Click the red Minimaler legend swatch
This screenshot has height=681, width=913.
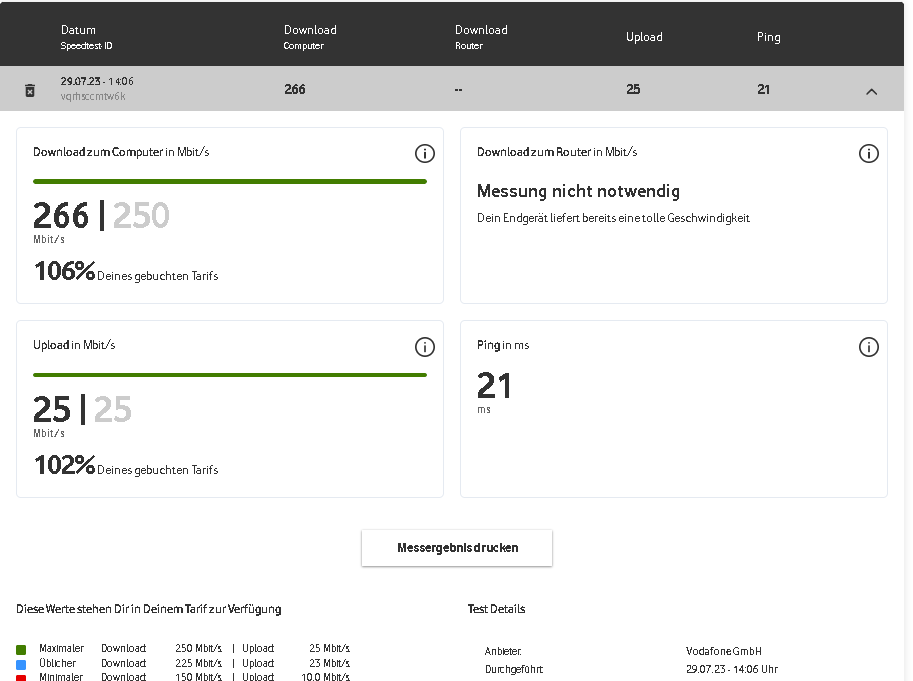[x=21, y=678]
